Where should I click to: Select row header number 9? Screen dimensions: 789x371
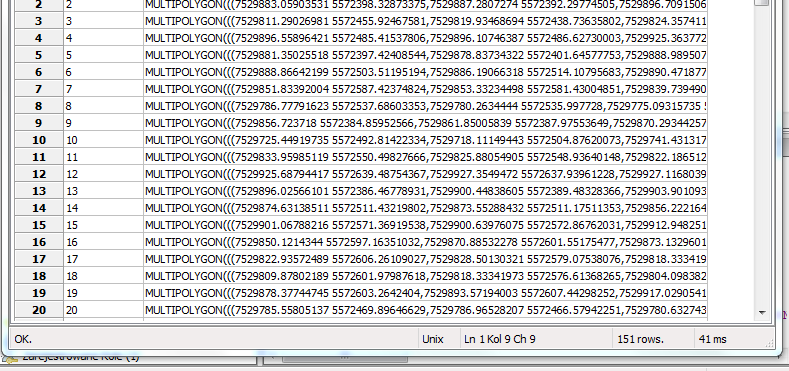[x=39, y=123]
